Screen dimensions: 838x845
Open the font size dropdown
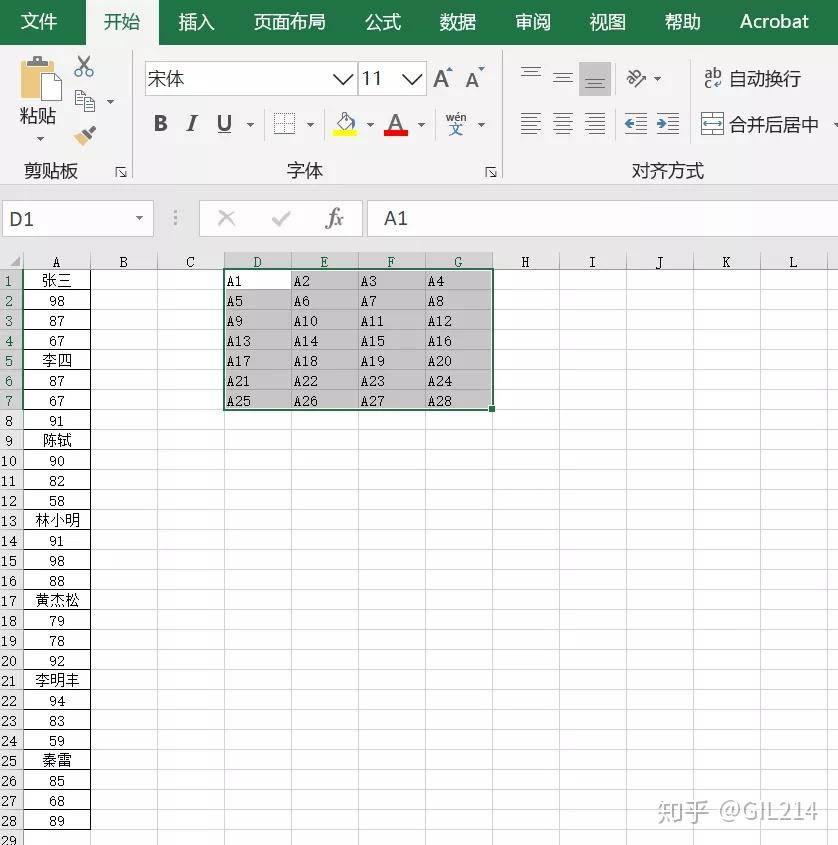412,79
